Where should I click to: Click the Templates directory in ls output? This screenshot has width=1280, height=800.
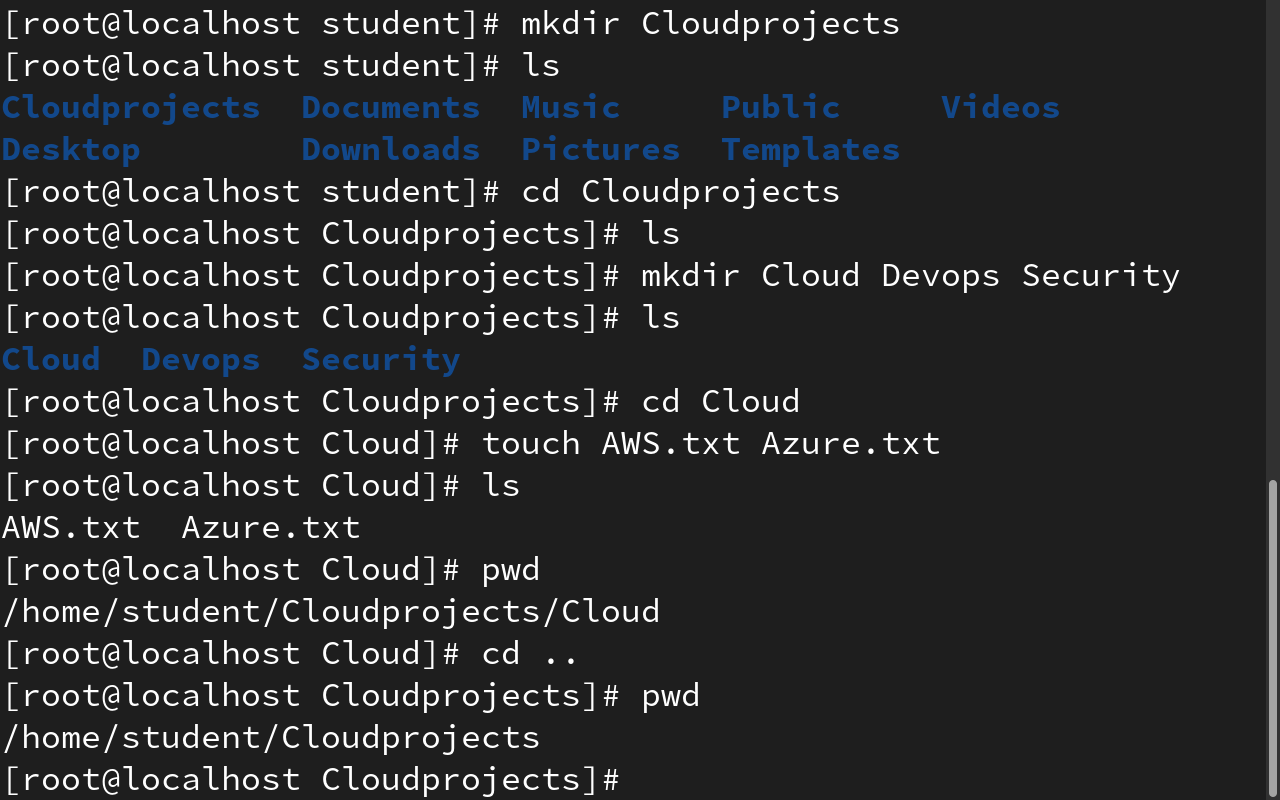tap(811, 150)
